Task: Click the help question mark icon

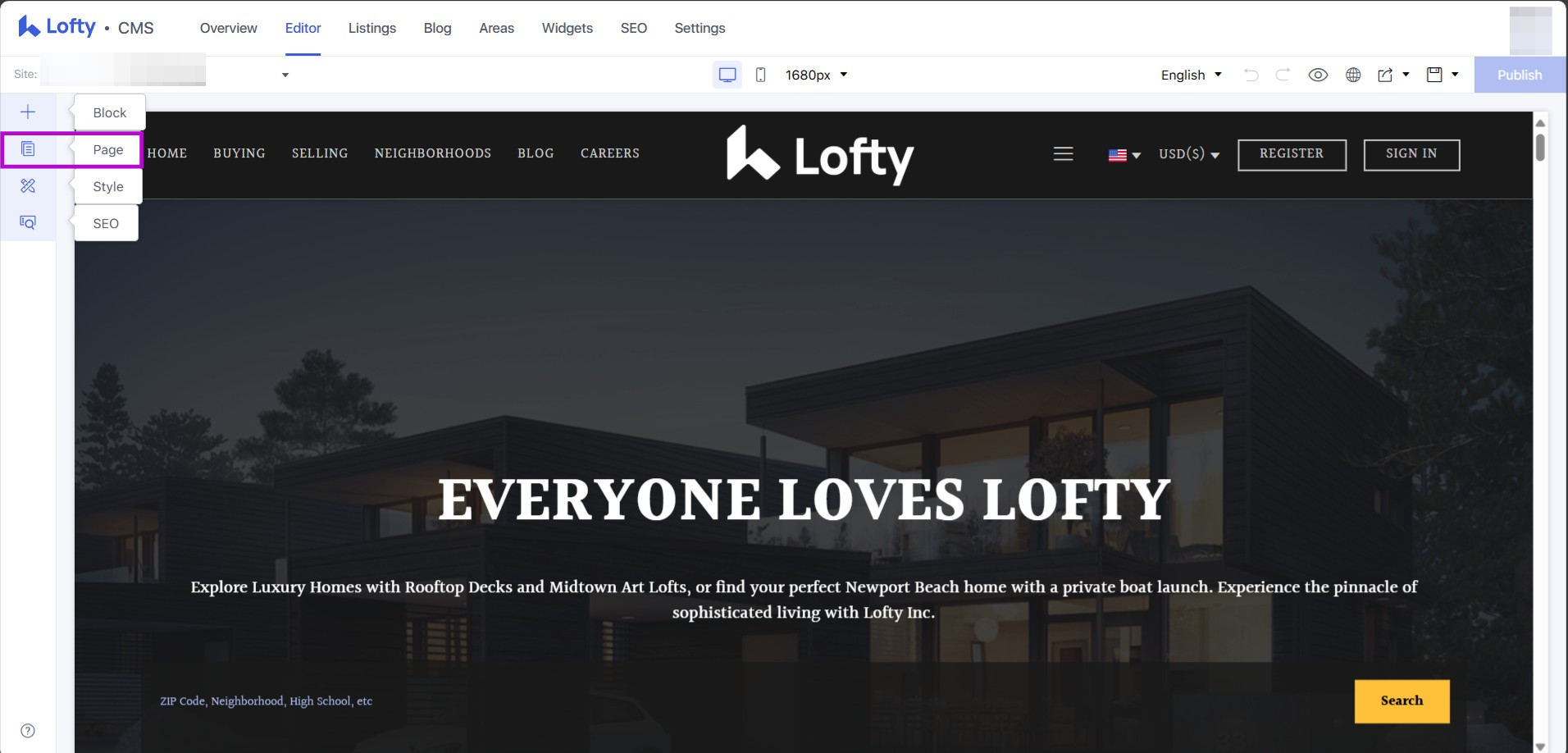Action: pyautogui.click(x=28, y=731)
